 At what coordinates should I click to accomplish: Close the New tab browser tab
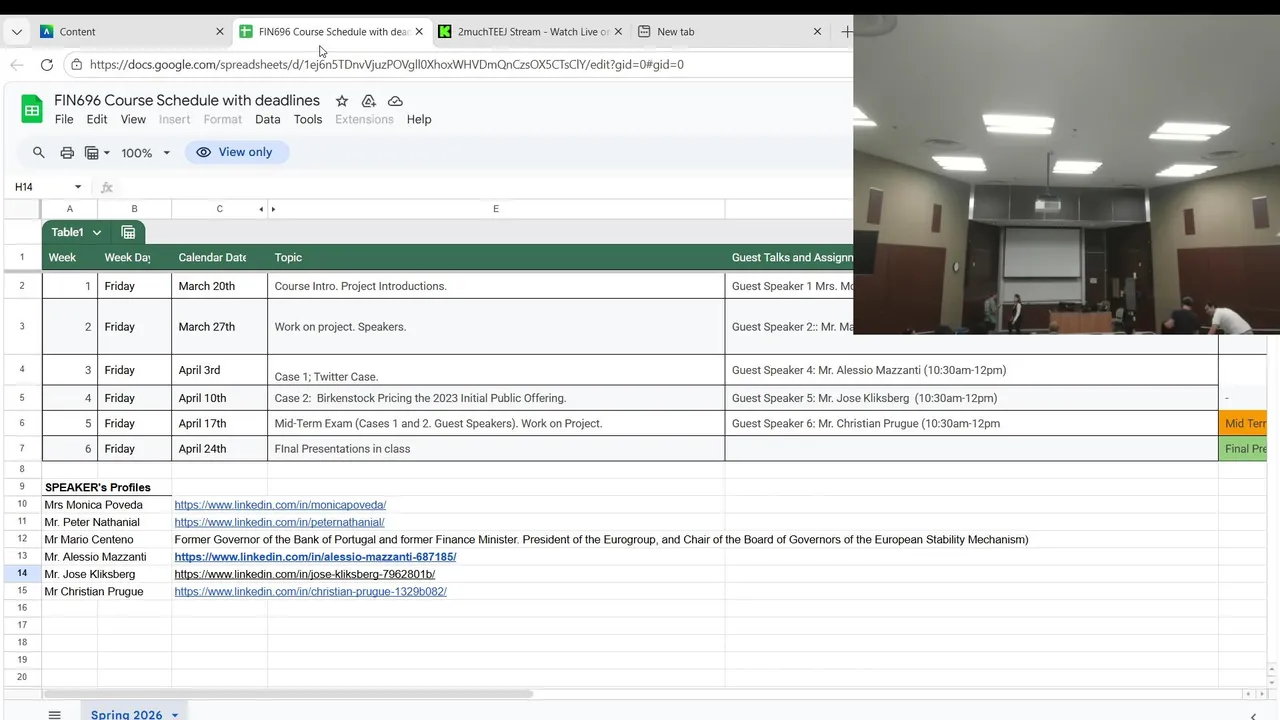coord(817,31)
